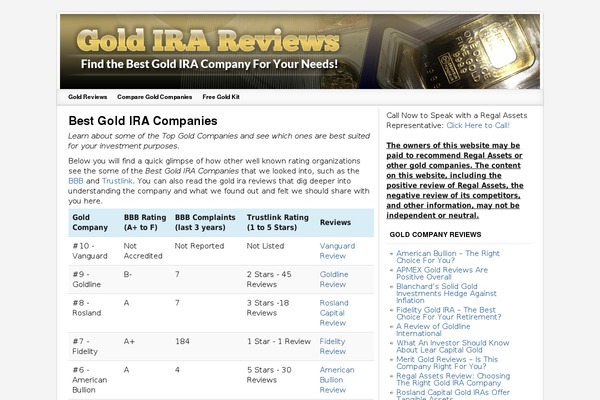Open the Rosland Capital Review link
This screenshot has height=400, width=600.
(x=334, y=313)
